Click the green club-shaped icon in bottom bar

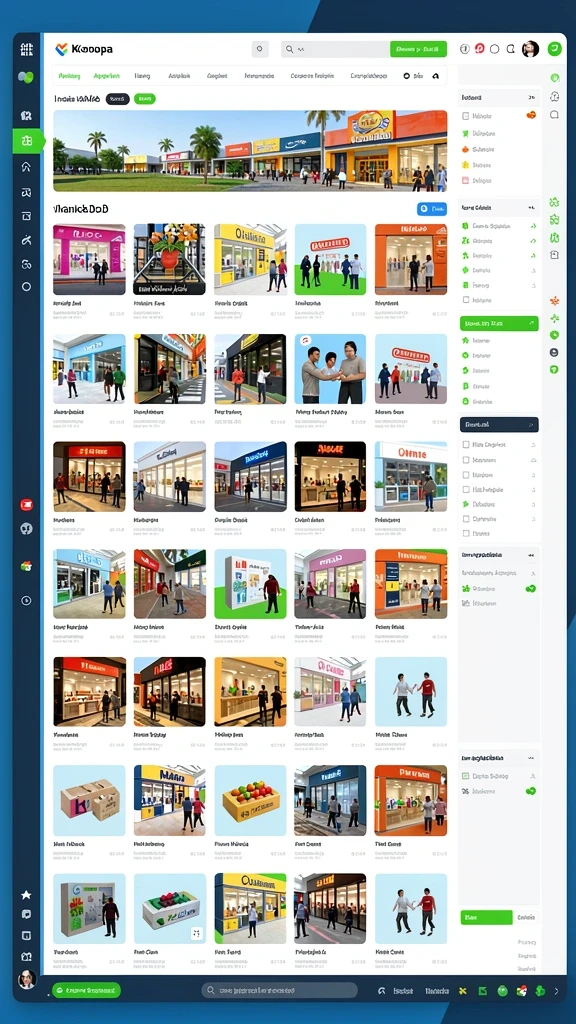(540, 991)
